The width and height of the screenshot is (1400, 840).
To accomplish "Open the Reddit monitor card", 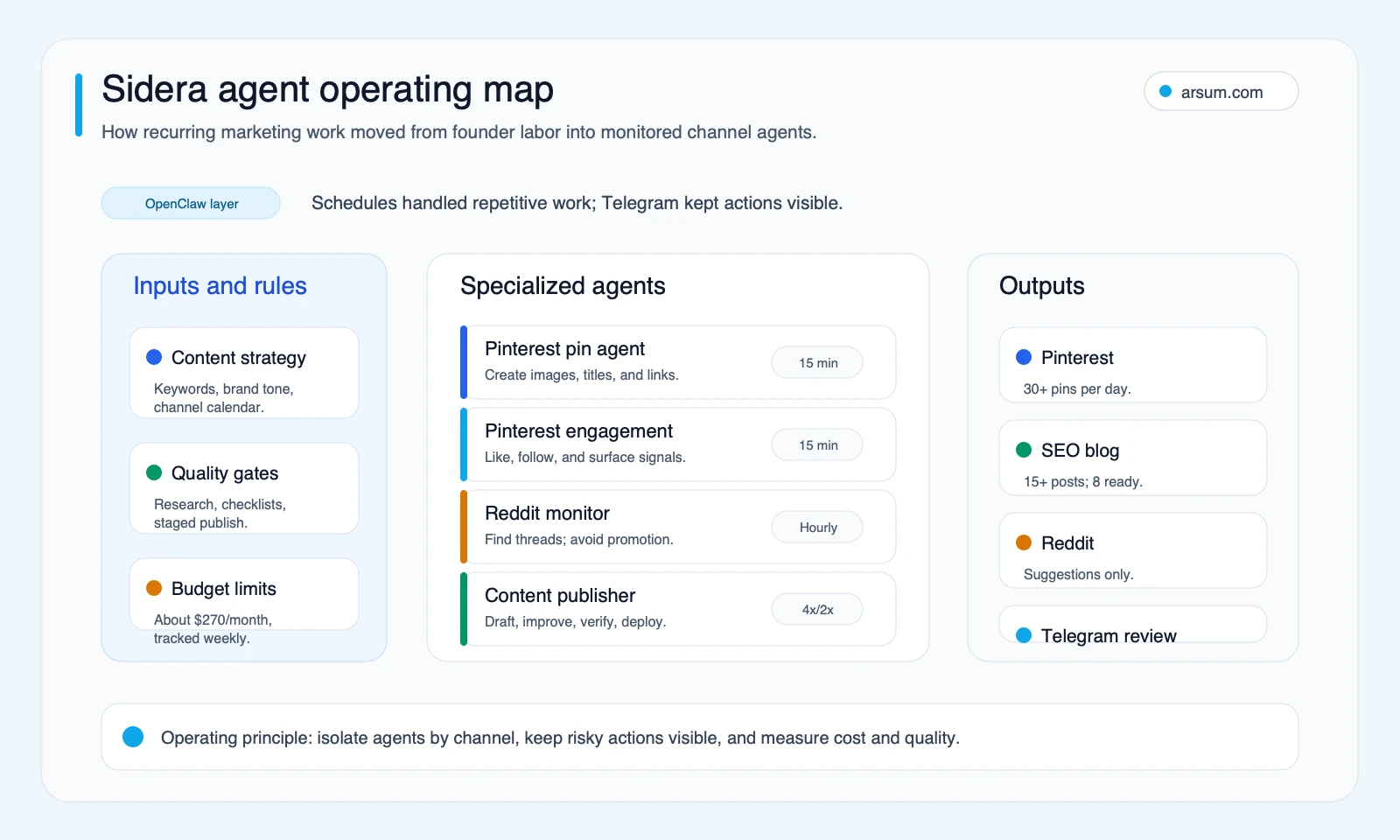I will pyautogui.click(x=678, y=527).
